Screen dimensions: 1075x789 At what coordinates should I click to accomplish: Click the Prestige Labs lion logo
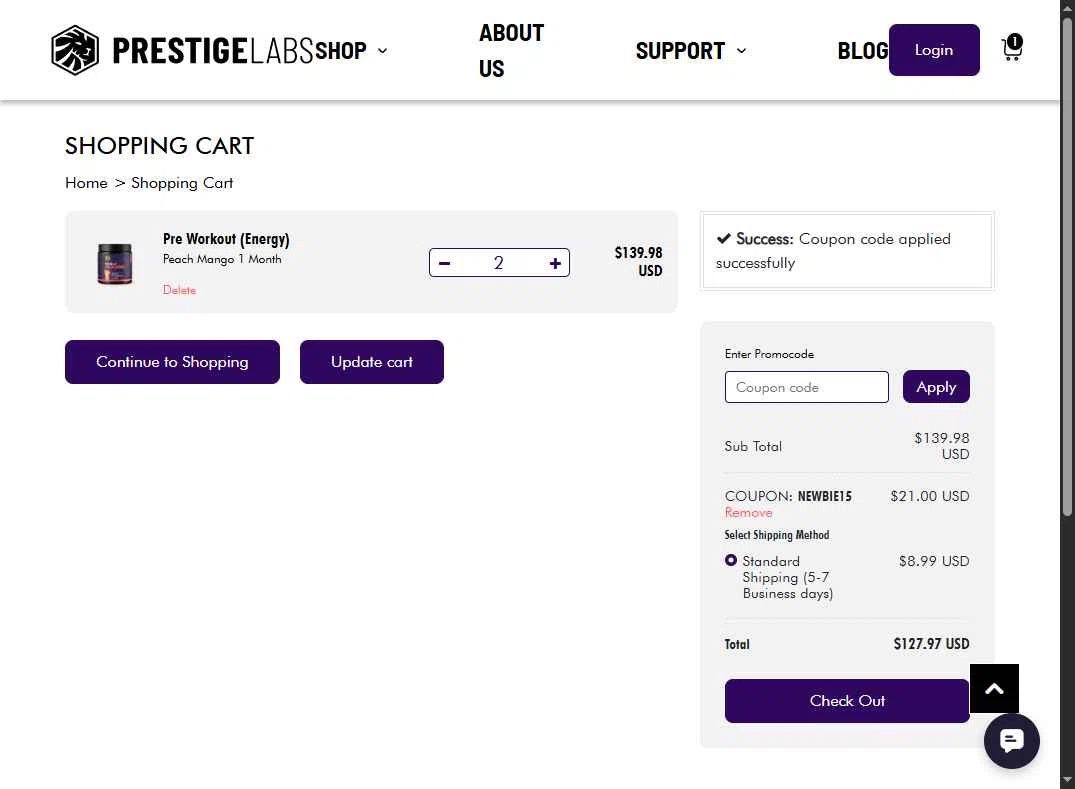(75, 50)
